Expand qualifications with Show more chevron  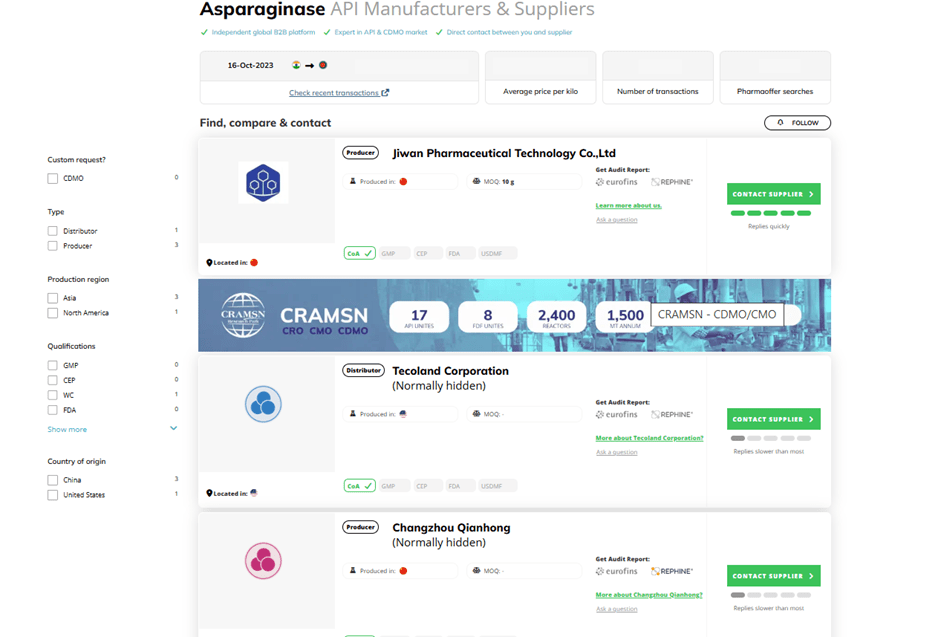coord(173,429)
